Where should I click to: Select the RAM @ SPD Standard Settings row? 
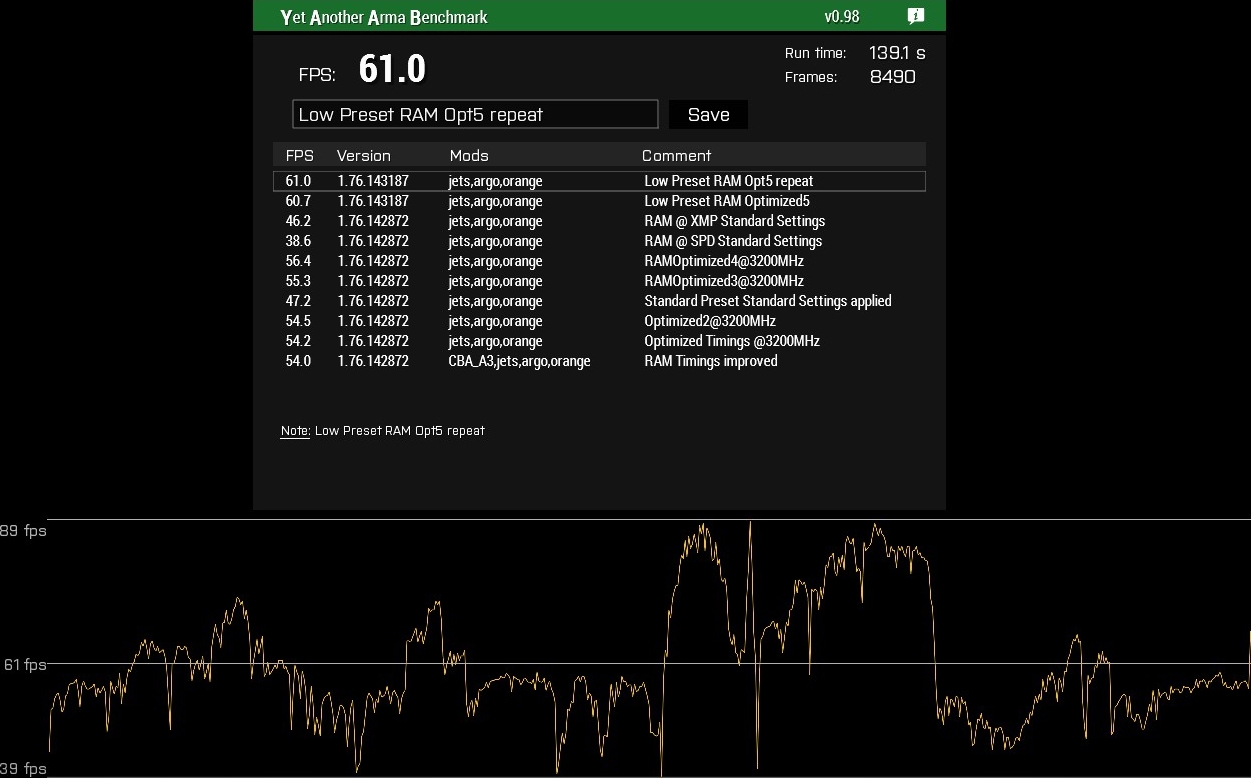[x=599, y=241]
